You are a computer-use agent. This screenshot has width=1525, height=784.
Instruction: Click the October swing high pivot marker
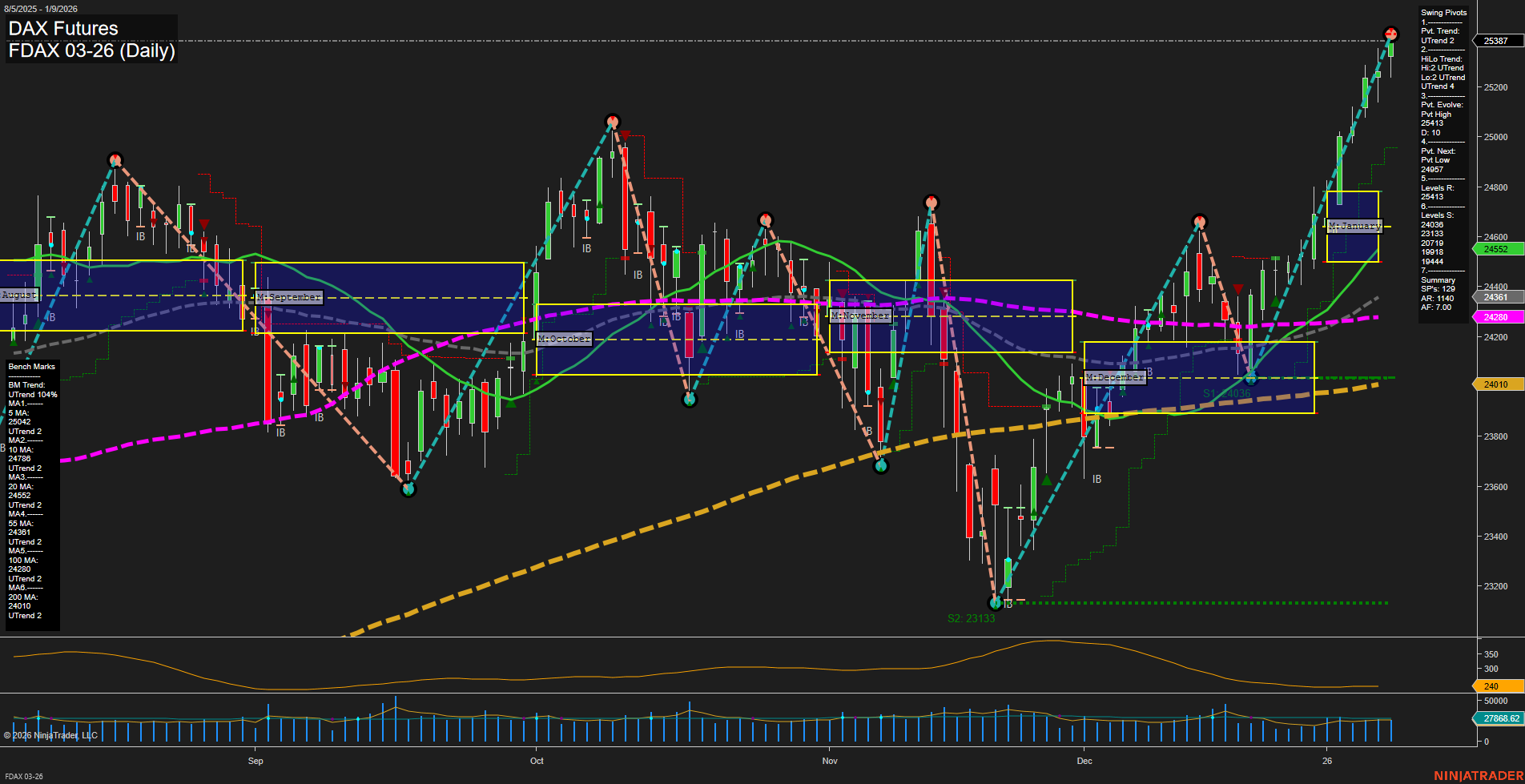point(613,121)
